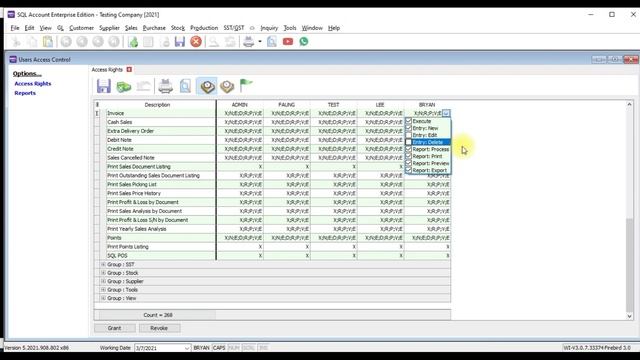Toggle the Report: Export checkbox
Image resolution: width=640 pixels, height=360 pixels.
[x=409, y=170]
